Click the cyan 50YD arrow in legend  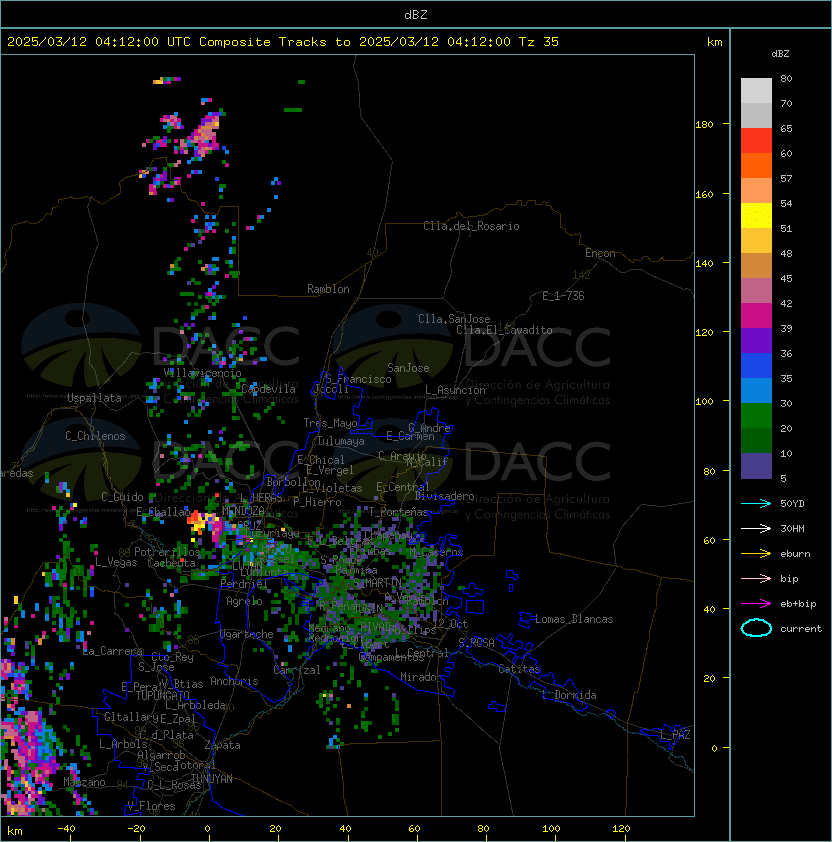(x=756, y=504)
